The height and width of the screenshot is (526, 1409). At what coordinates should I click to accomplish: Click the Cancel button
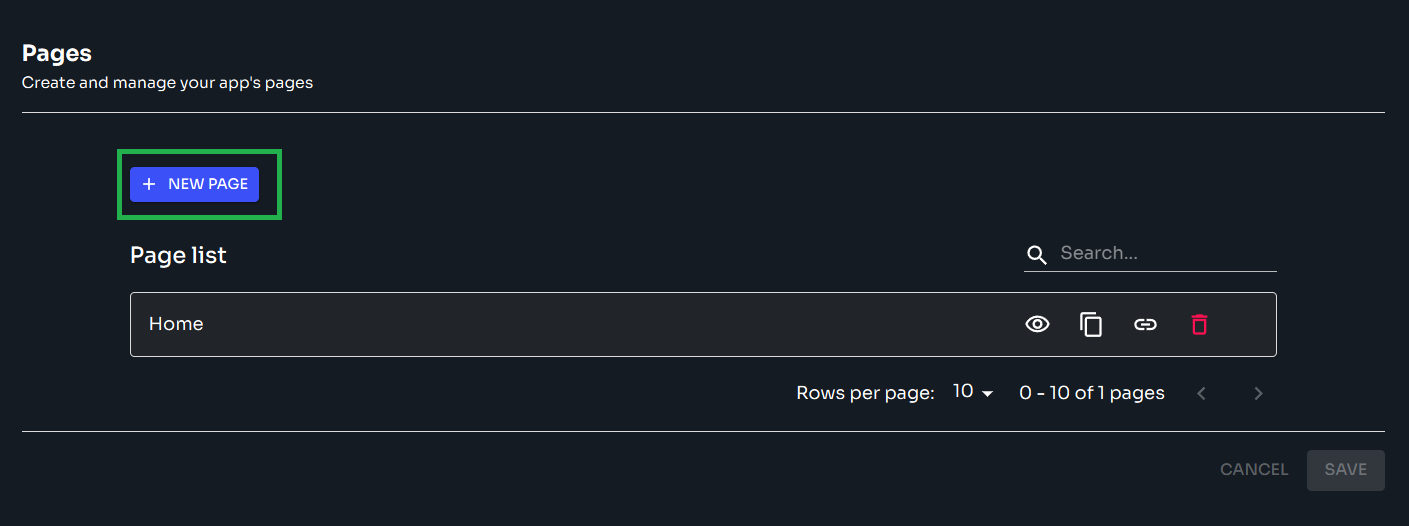[x=1254, y=470]
